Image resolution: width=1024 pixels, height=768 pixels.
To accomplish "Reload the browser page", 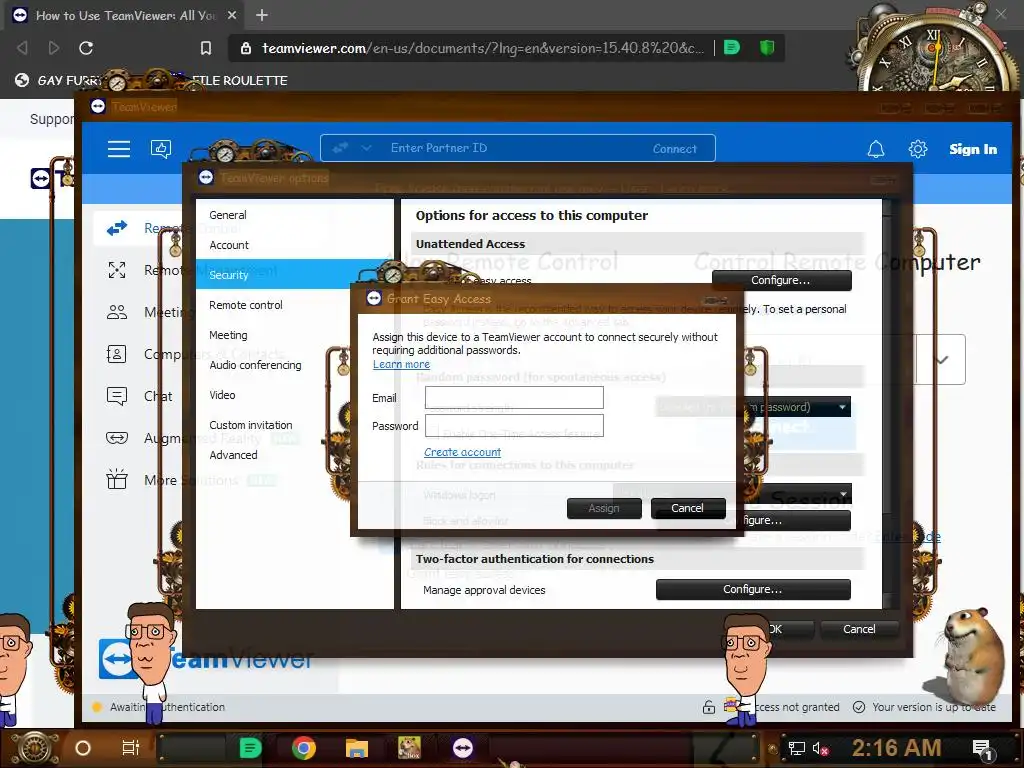I will point(86,48).
